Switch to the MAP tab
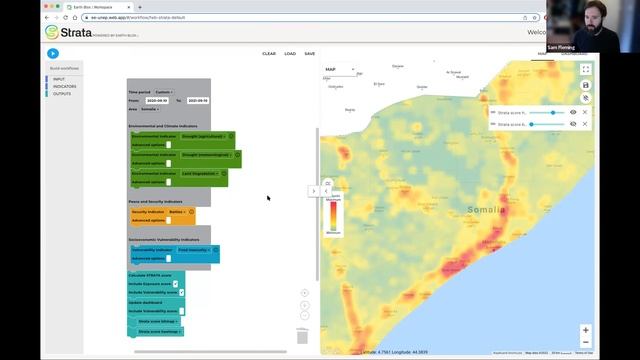Image resolution: width=640 pixels, height=360 pixels. coord(542,54)
